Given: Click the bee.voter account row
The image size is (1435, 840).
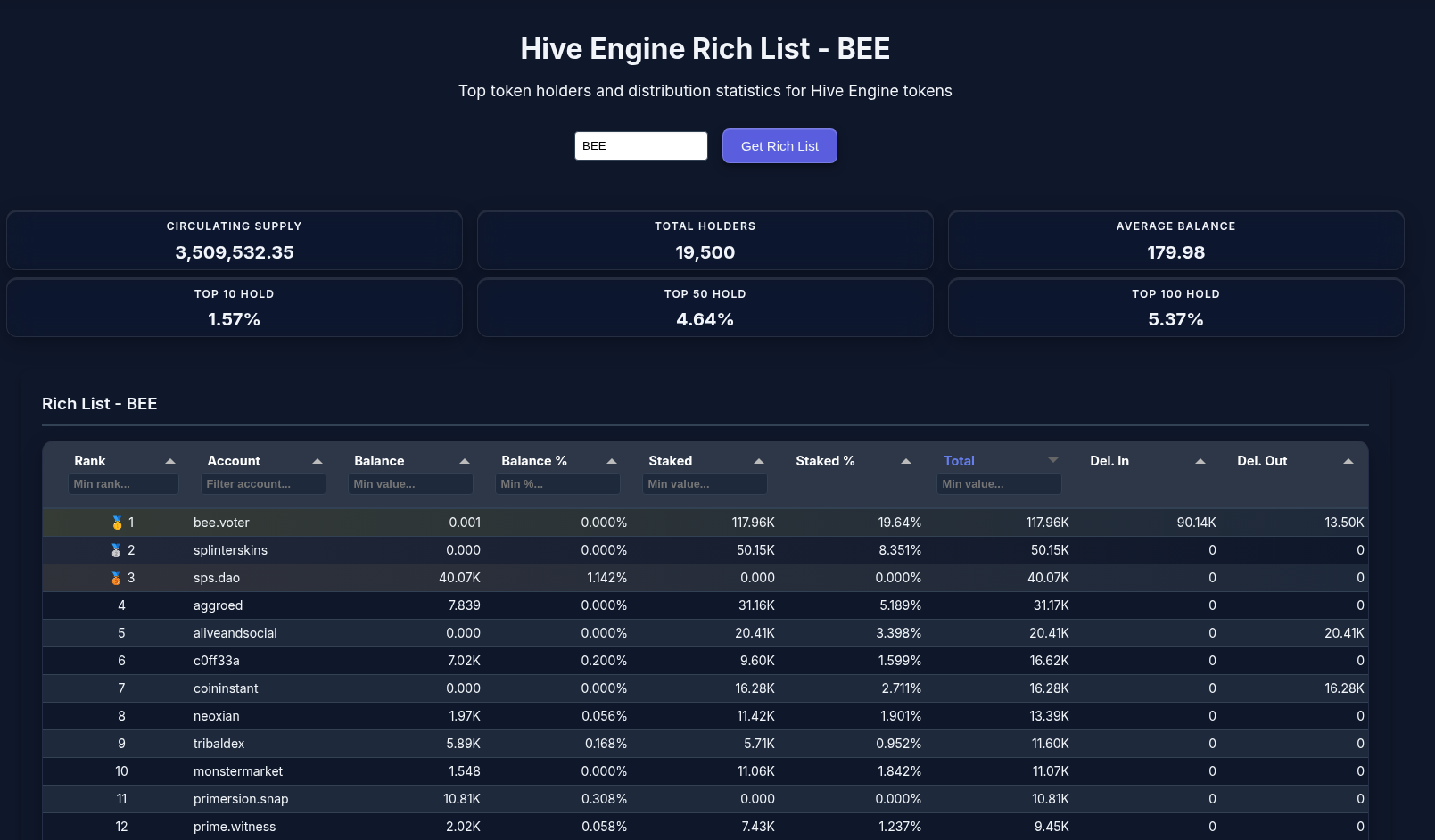Looking at the screenshot, I should tap(221, 523).
